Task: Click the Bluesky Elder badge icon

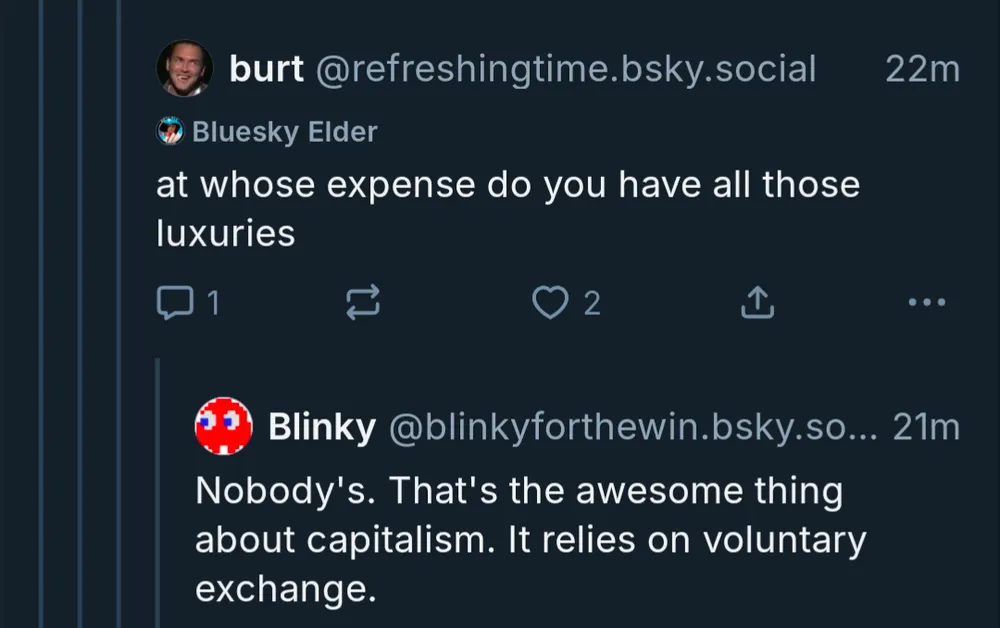Action: pyautogui.click(x=170, y=131)
